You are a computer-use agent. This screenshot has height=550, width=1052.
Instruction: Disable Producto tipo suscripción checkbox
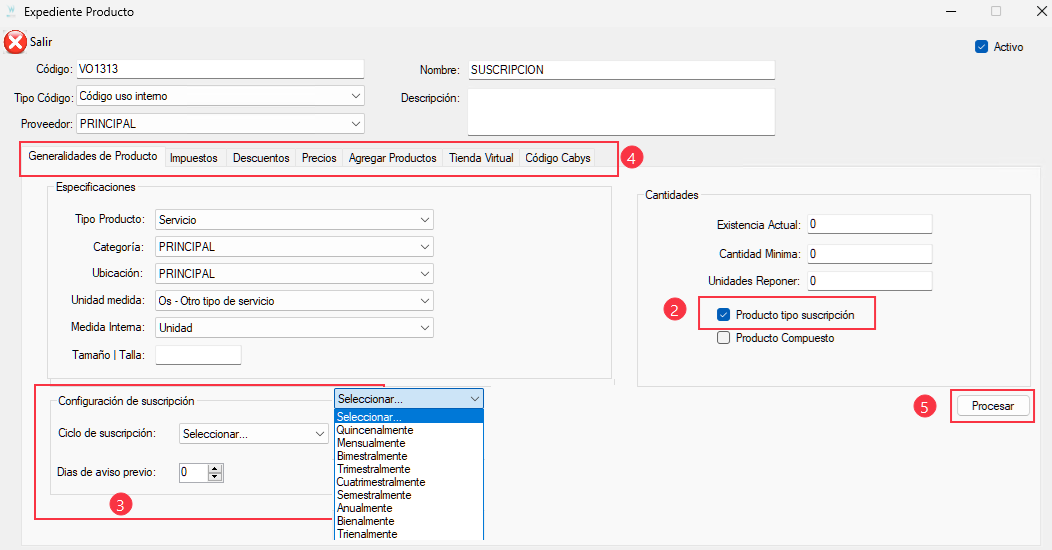click(x=723, y=315)
